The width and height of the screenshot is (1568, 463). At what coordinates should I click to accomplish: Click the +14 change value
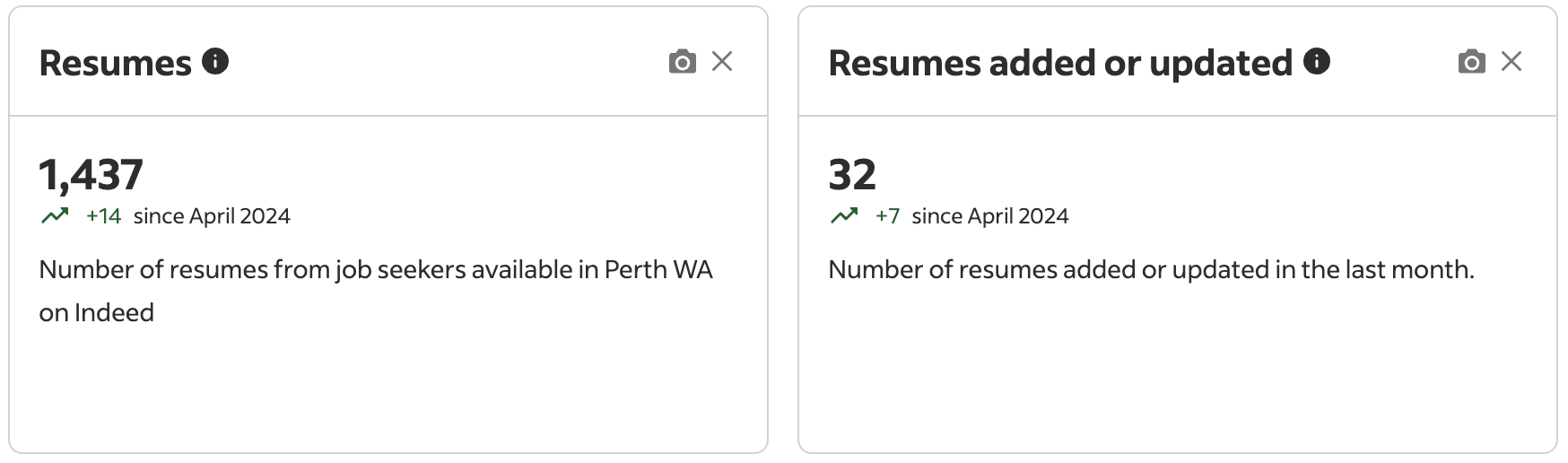[103, 216]
